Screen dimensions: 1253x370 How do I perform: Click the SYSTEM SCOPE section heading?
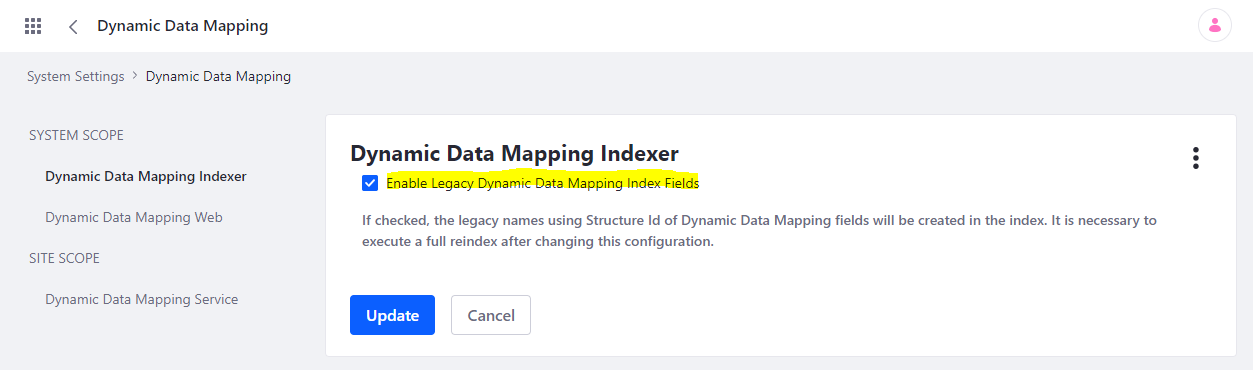(77, 135)
